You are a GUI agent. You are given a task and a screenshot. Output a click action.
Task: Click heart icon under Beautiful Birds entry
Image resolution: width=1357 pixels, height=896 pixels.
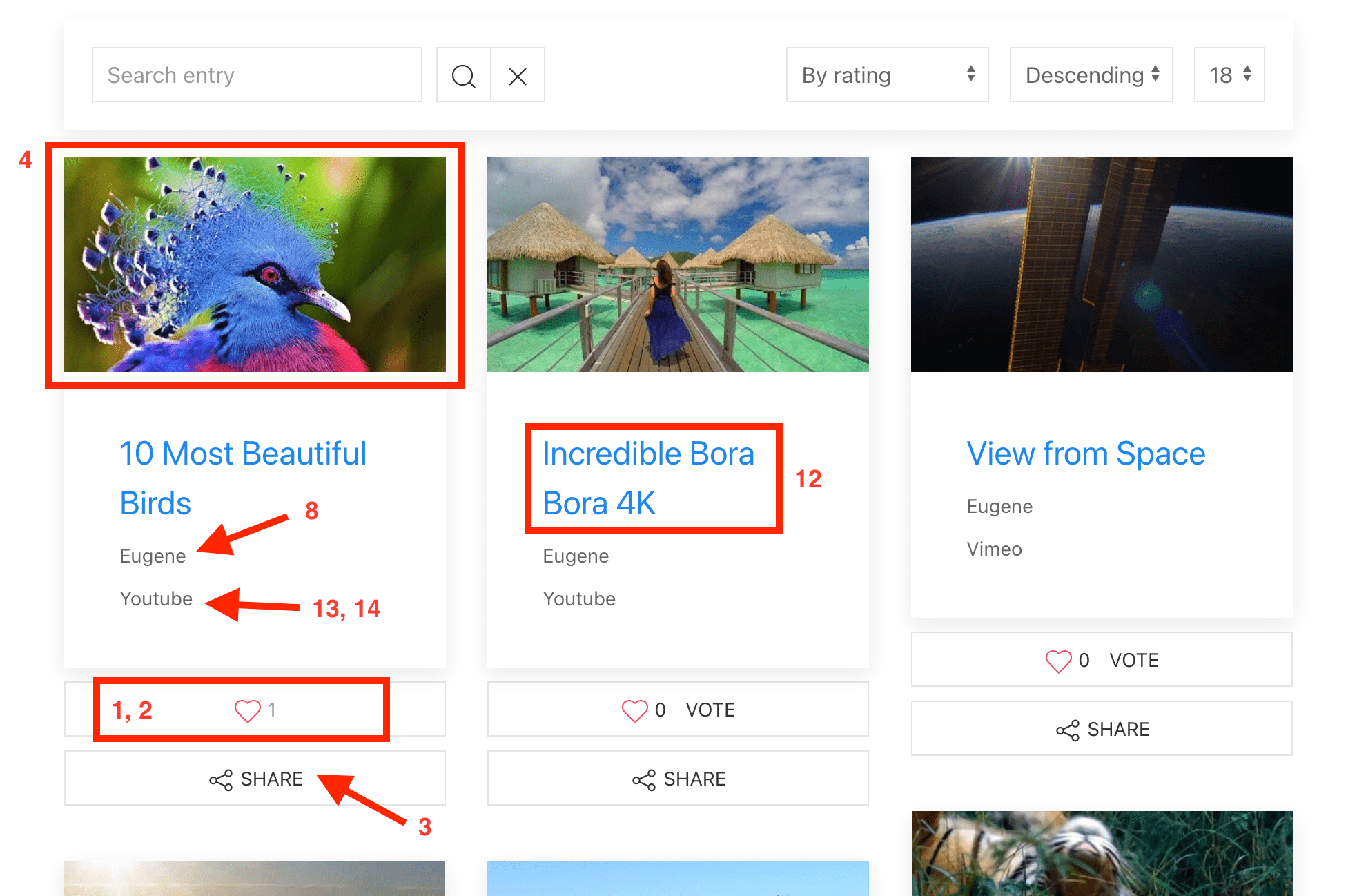pos(247,710)
